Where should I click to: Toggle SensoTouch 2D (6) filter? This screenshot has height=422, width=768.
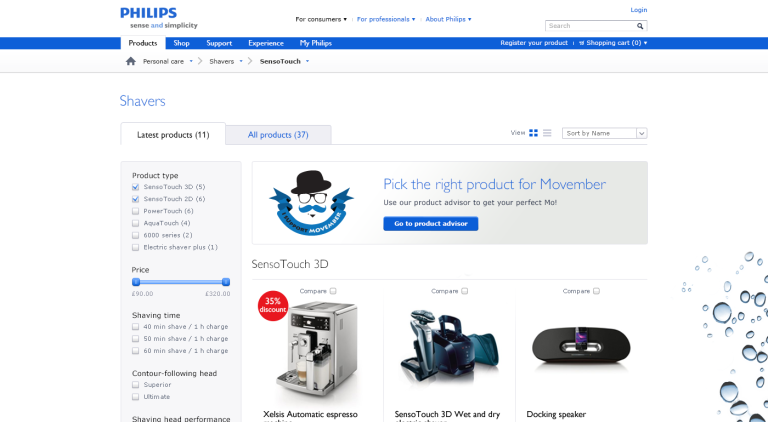(x=136, y=199)
